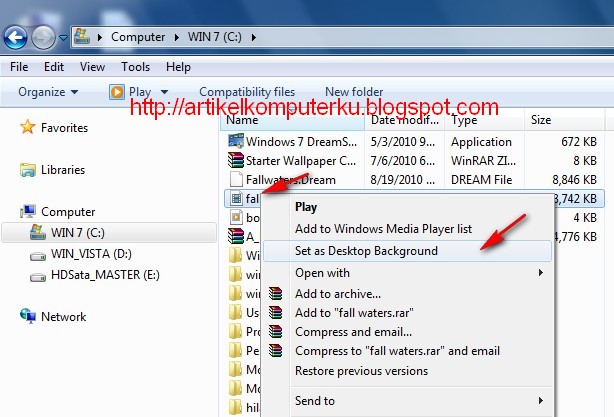This screenshot has height=417, width=614.
Task: Go back with the Back arrow button
Action: pyautogui.click(x=15, y=38)
